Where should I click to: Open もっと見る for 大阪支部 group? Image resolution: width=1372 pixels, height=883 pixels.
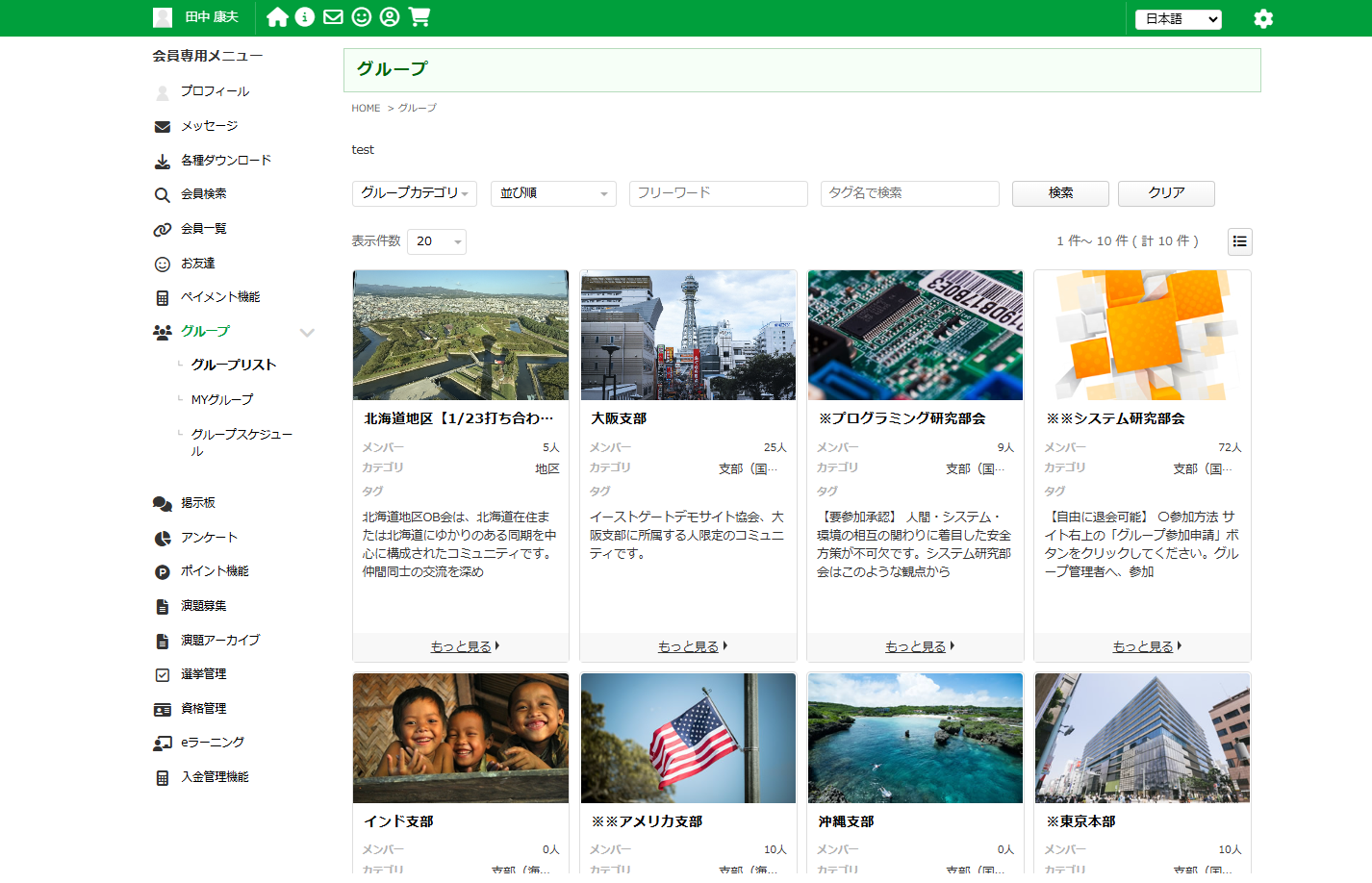pyautogui.click(x=687, y=645)
